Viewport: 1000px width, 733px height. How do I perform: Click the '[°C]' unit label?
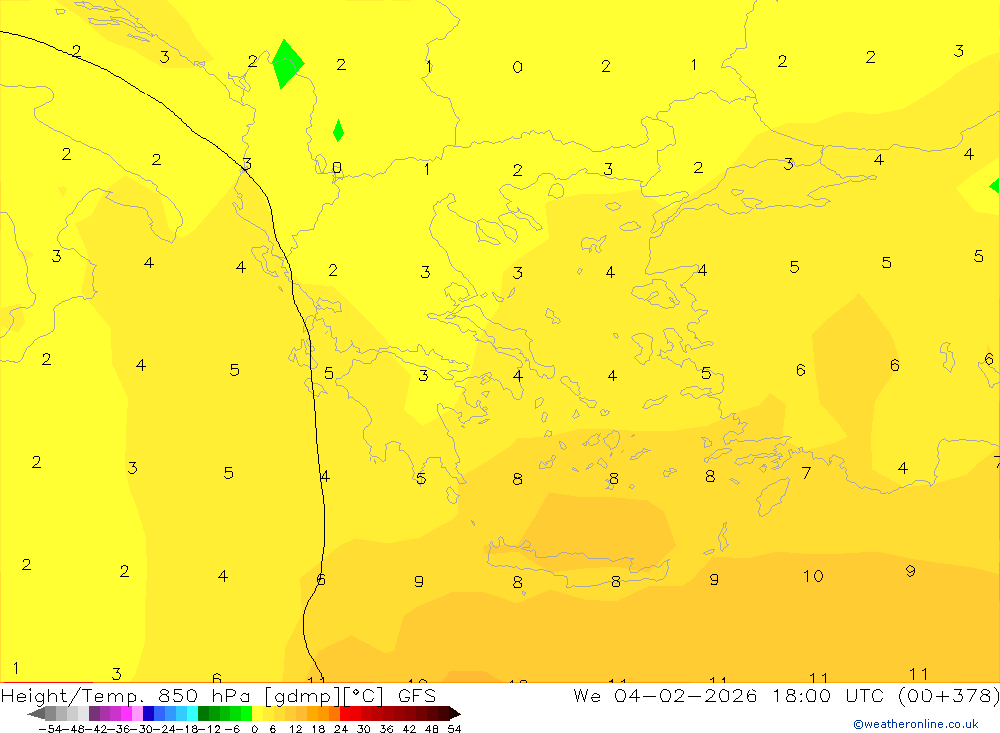(x=364, y=696)
